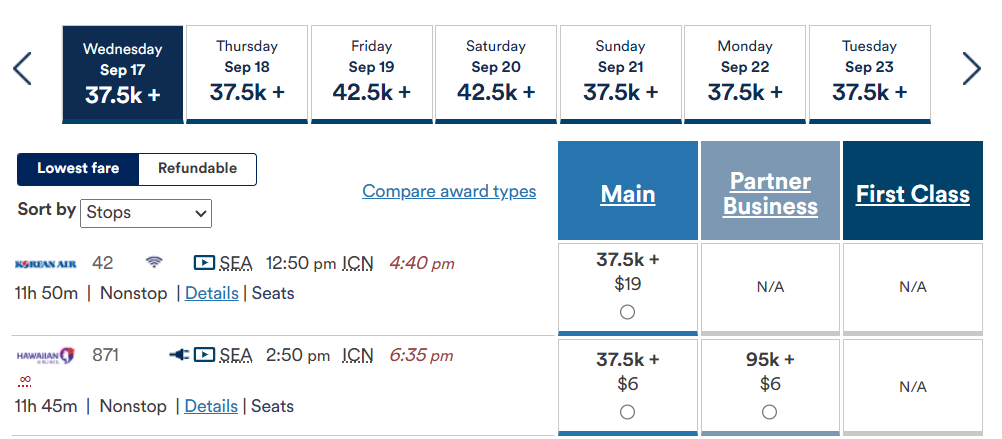Show later dates with right arrow

point(971,68)
